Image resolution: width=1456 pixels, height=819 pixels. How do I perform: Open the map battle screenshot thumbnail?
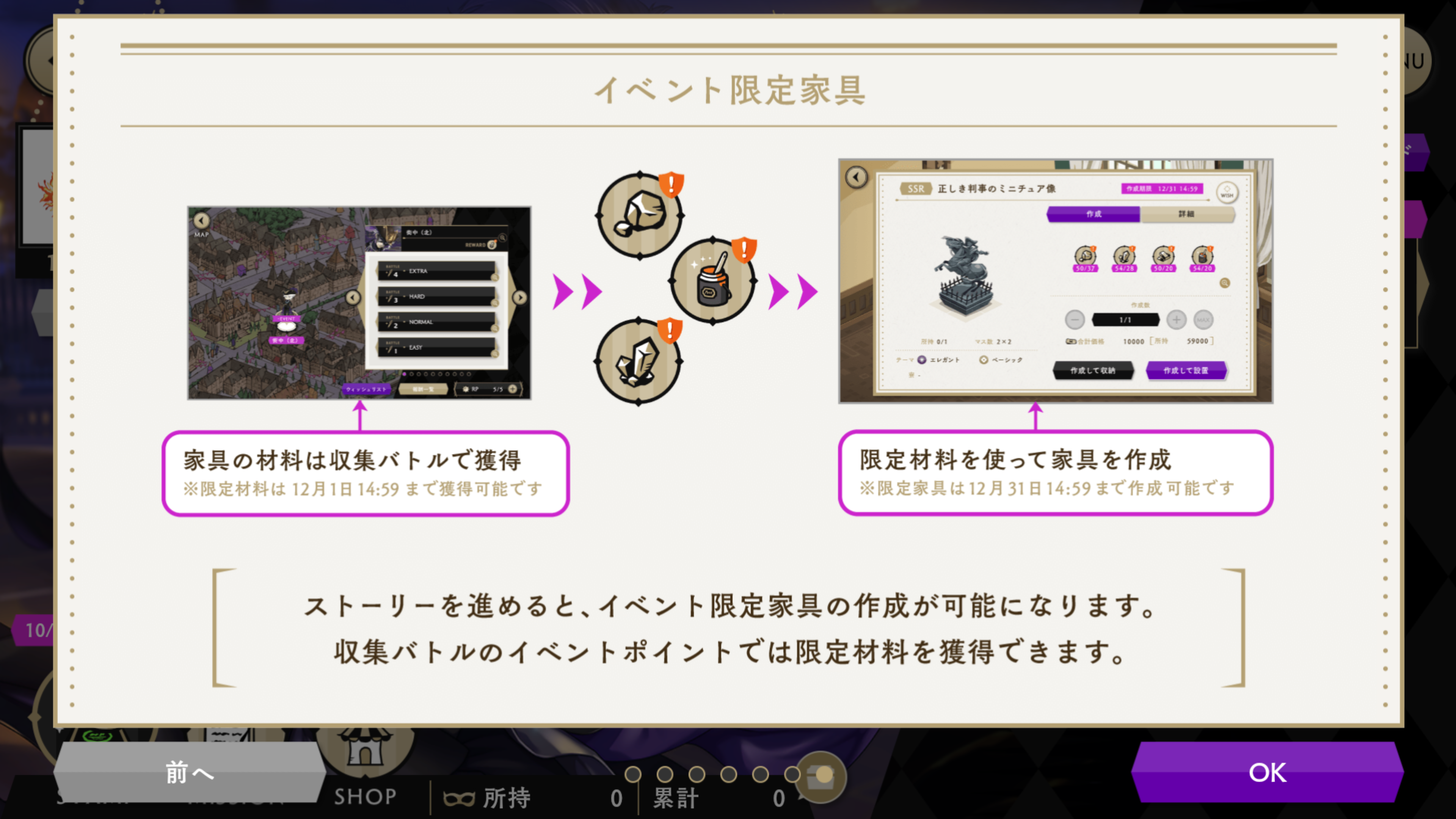coord(359,303)
